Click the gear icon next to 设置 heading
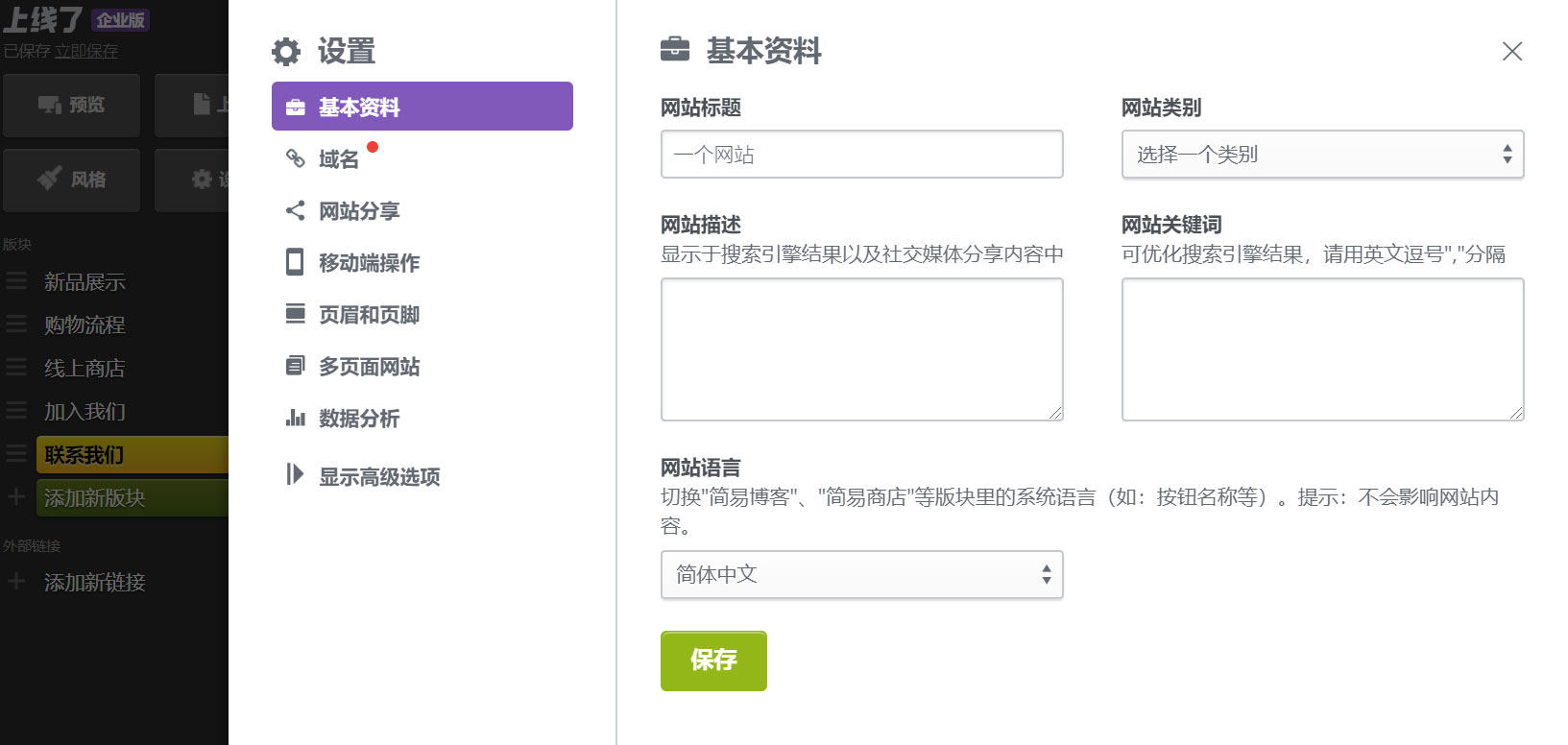This screenshot has height=745, width=1568. pos(286,52)
